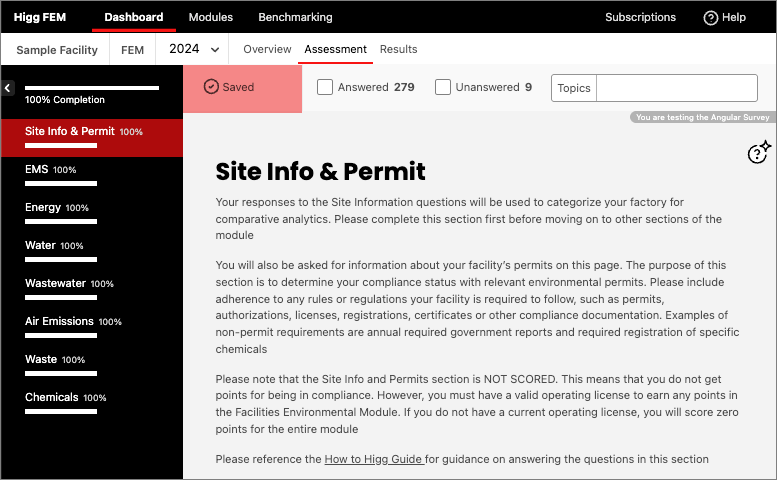Image resolution: width=777 pixels, height=480 pixels.
Task: Open the Energy section in sidebar
Action: coord(56,208)
